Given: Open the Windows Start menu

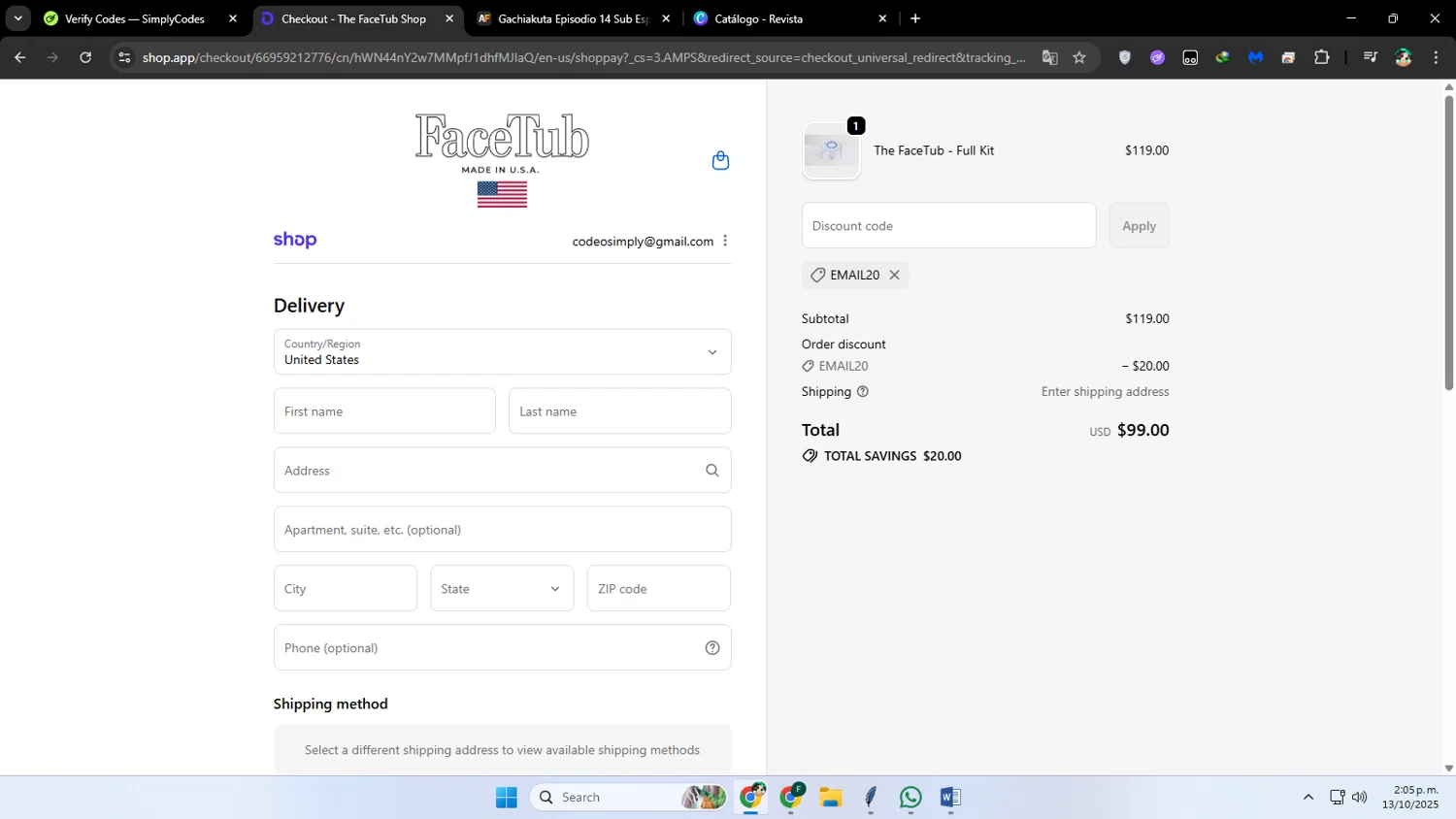Looking at the screenshot, I should pyautogui.click(x=506, y=798).
